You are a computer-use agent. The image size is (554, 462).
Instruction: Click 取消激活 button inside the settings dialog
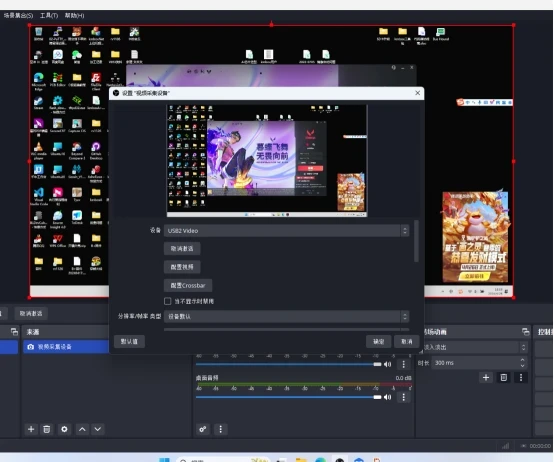pos(182,249)
